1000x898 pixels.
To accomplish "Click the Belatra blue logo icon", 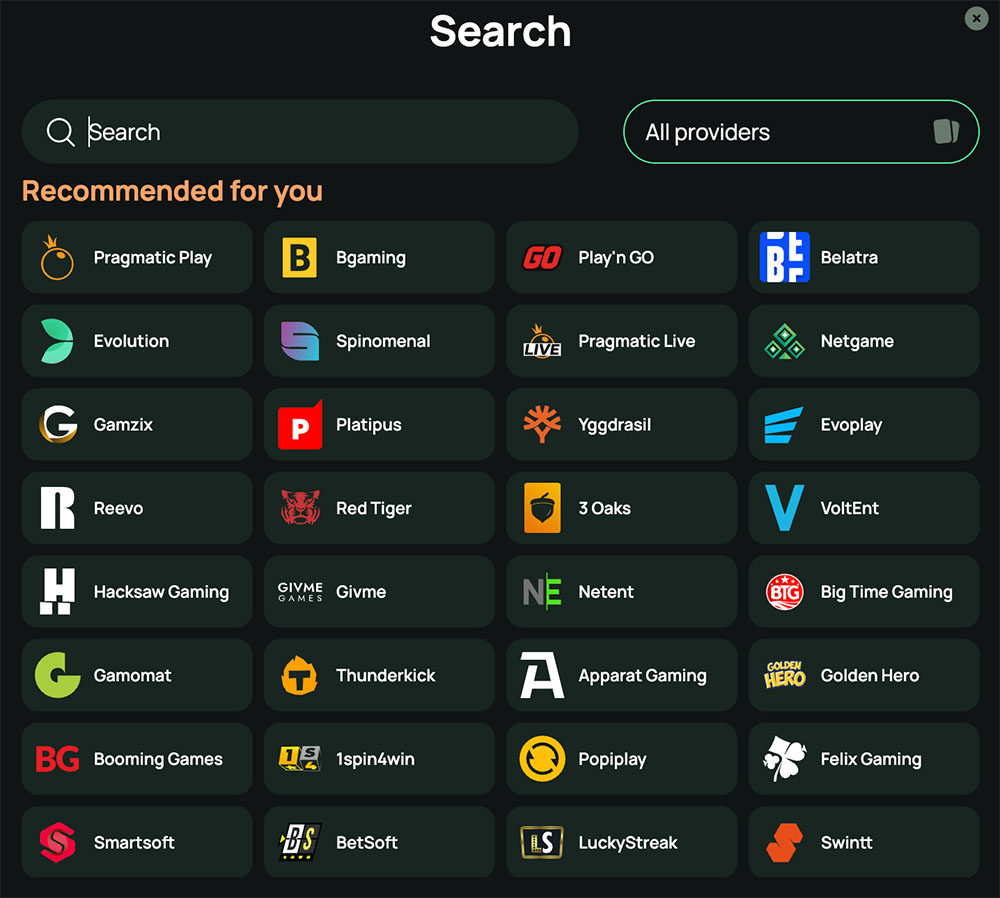I will (784, 257).
